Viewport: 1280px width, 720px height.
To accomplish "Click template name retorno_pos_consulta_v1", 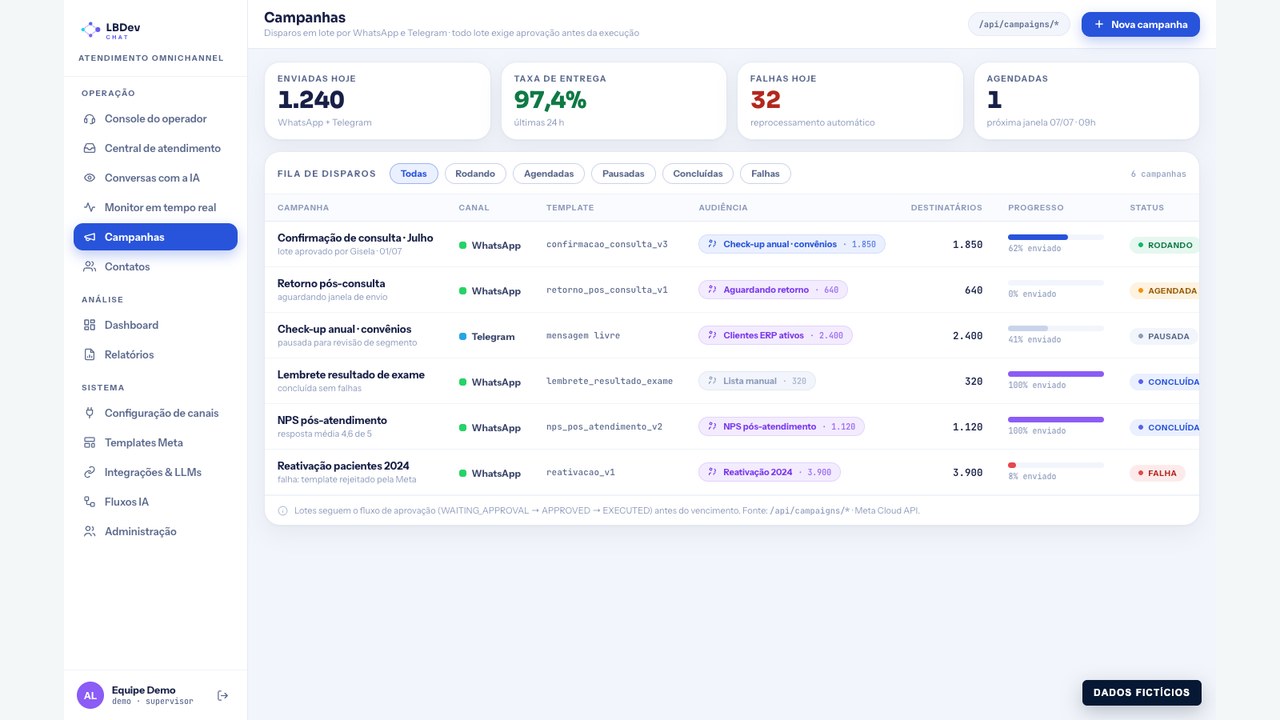I will tap(607, 290).
